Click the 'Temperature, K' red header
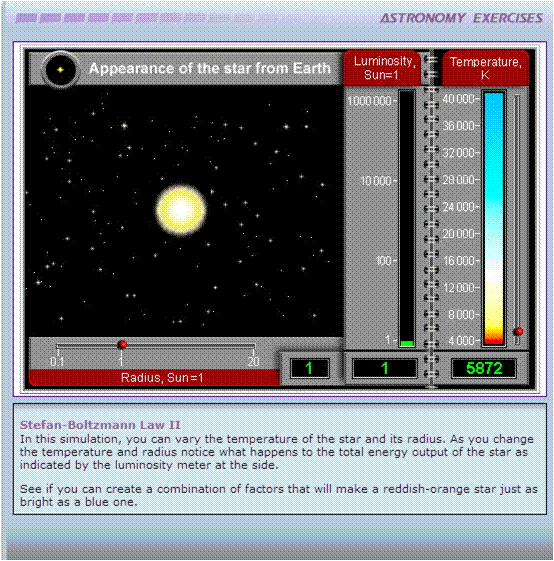Screen dimensions: 554x561 pos(485,68)
